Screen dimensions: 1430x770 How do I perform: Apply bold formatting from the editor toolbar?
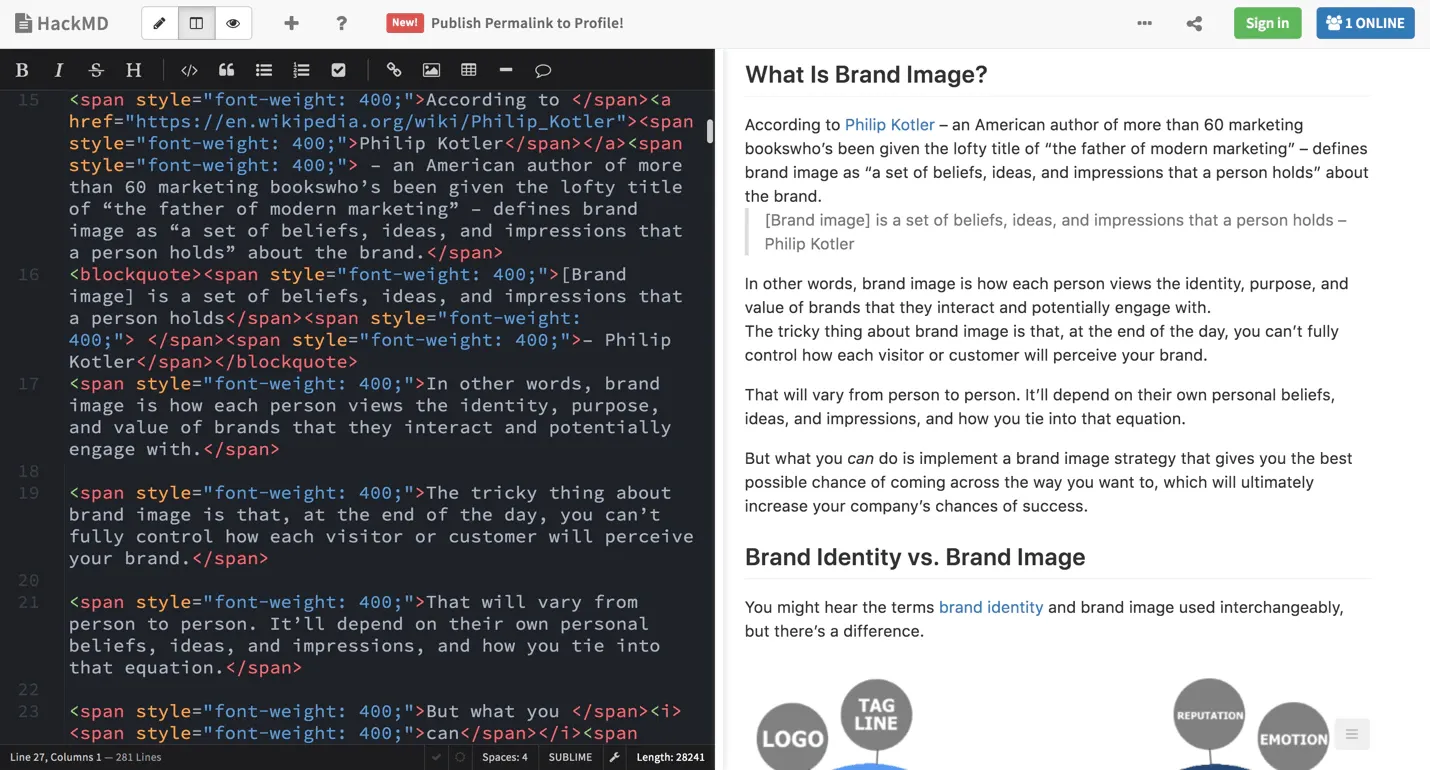[x=22, y=70]
